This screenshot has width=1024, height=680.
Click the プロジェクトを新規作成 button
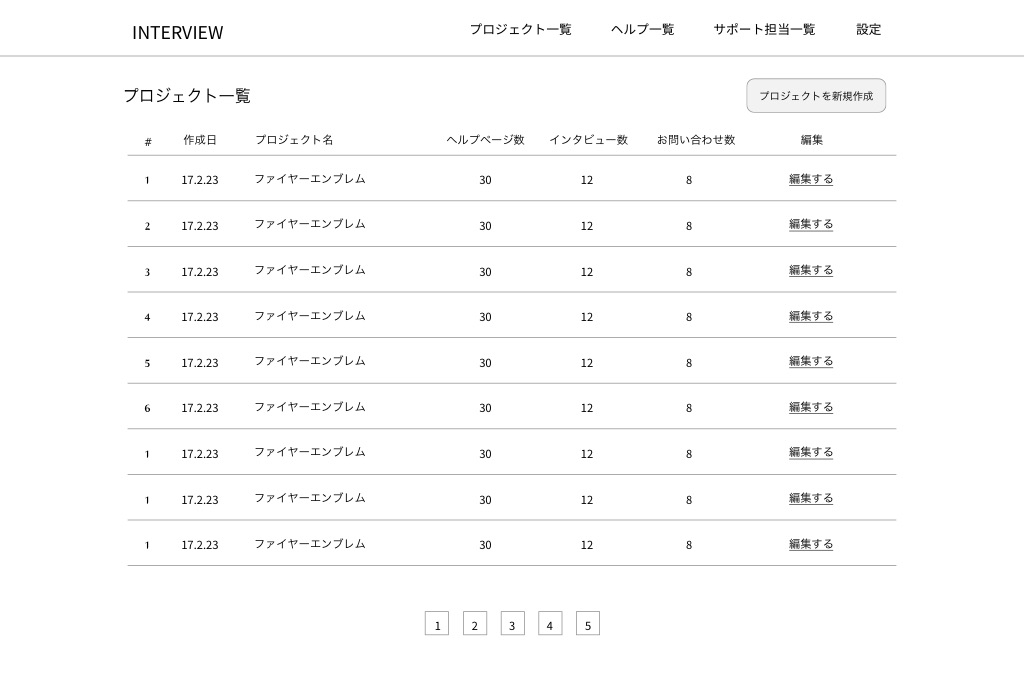coord(816,95)
